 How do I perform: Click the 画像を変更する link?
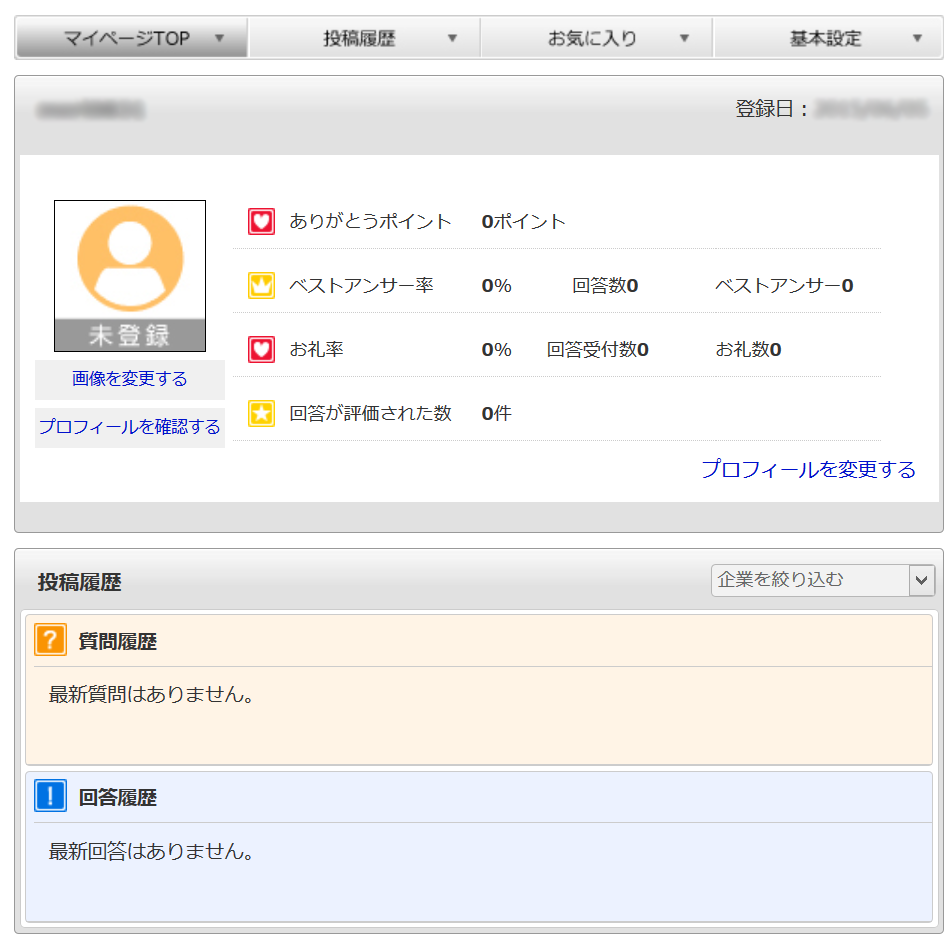(130, 379)
